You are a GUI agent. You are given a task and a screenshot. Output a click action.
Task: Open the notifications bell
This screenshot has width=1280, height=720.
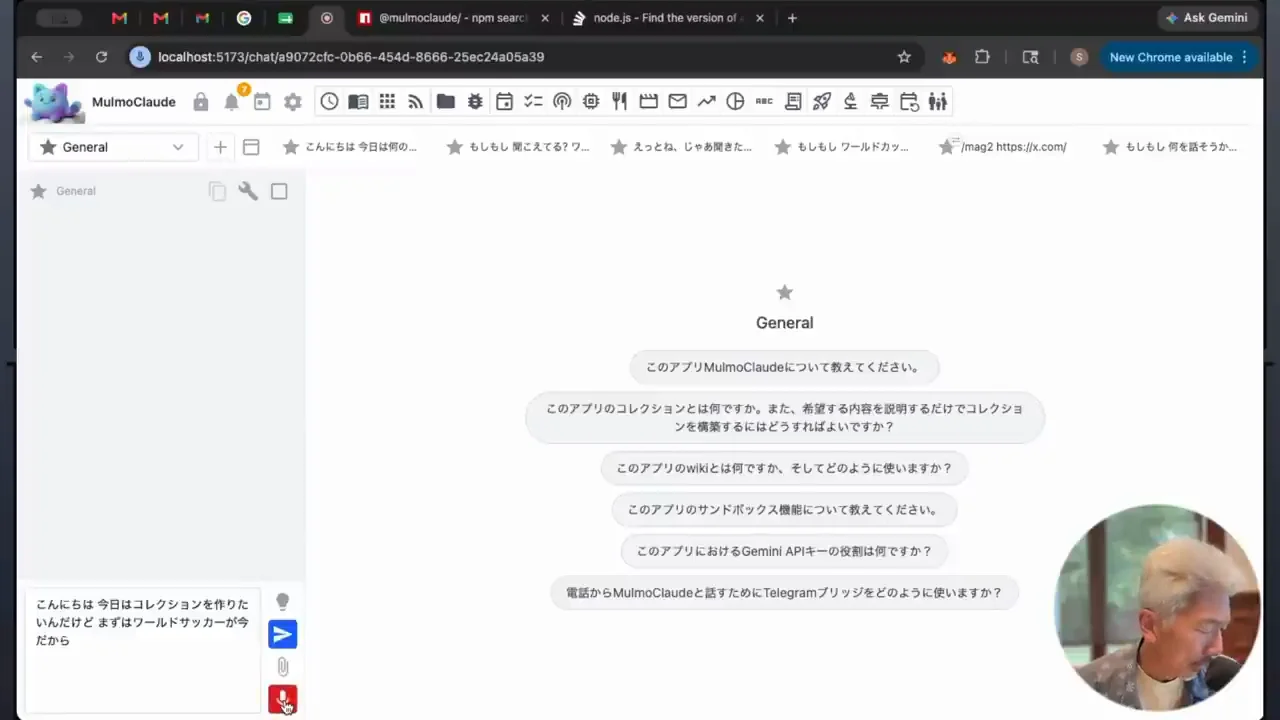[232, 102]
